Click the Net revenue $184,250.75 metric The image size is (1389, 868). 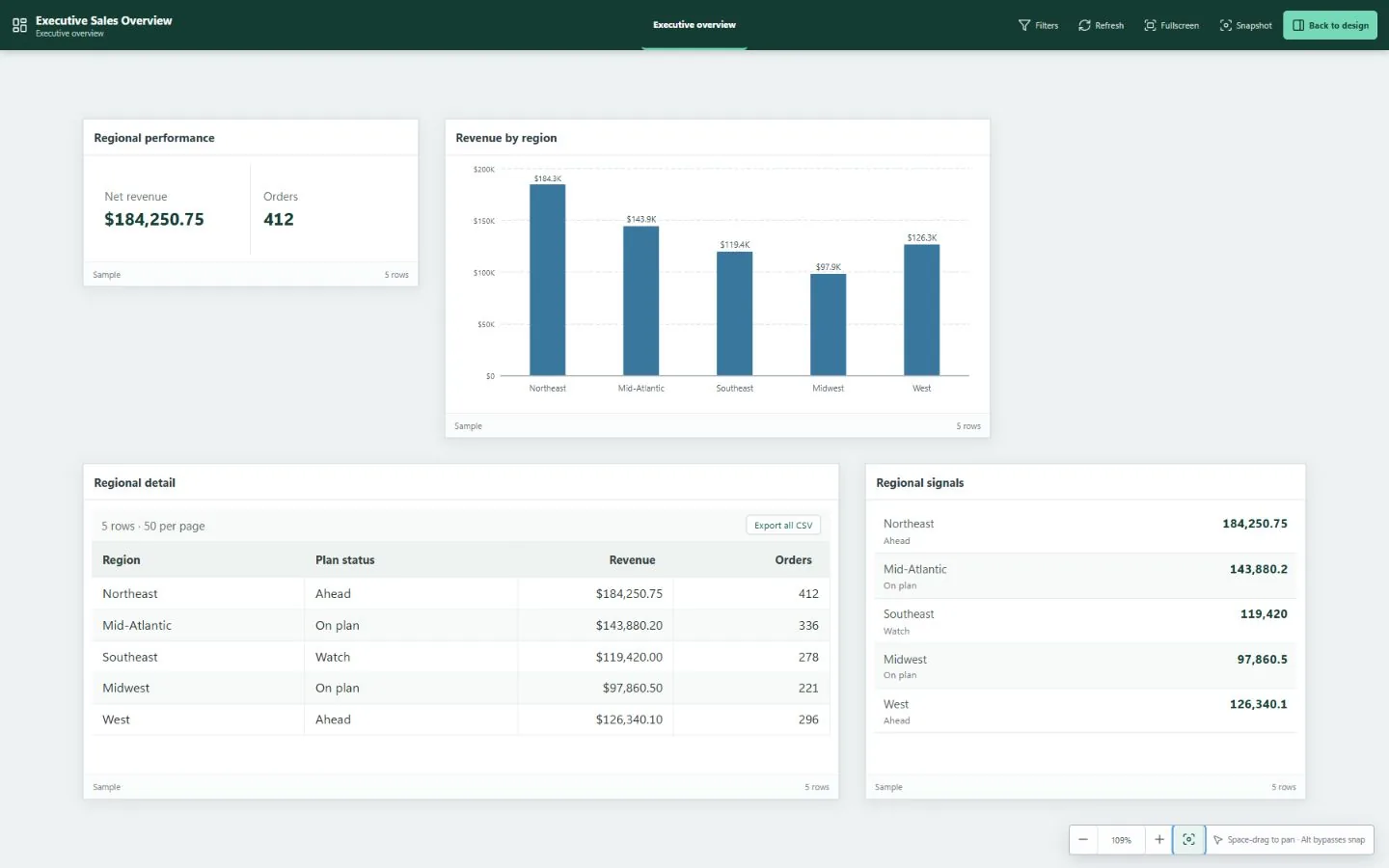(x=154, y=209)
